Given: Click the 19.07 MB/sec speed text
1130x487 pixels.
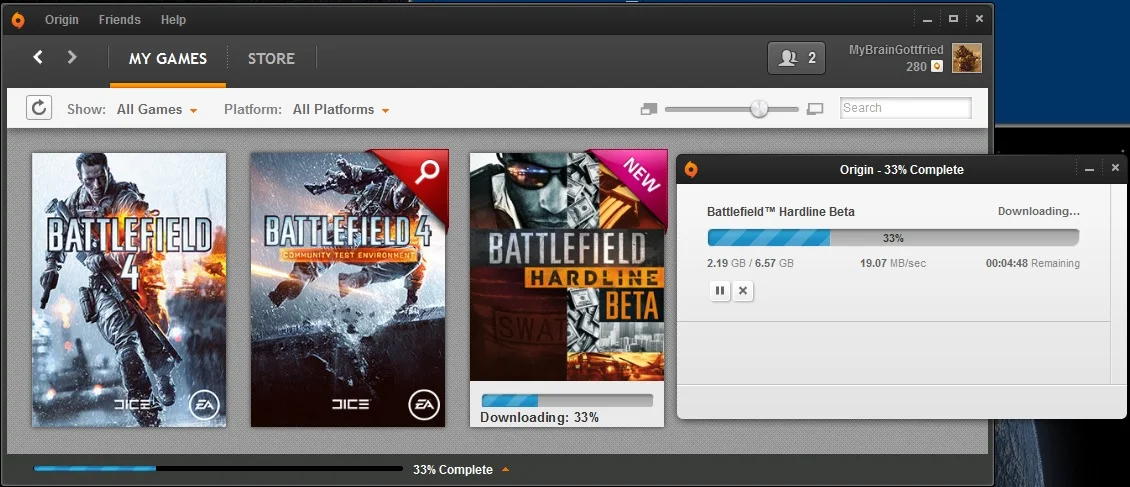Looking at the screenshot, I should coord(893,264).
